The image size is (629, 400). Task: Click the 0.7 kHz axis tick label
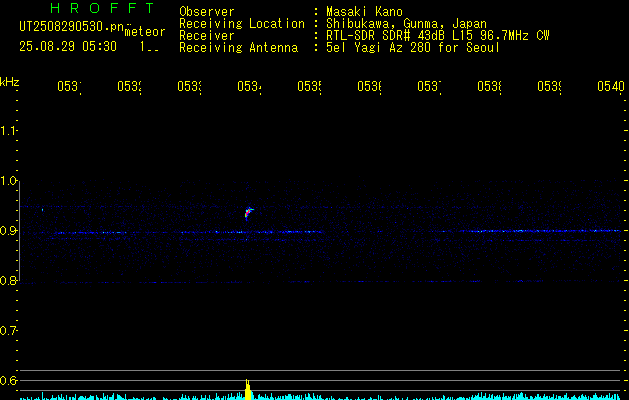[8, 331]
